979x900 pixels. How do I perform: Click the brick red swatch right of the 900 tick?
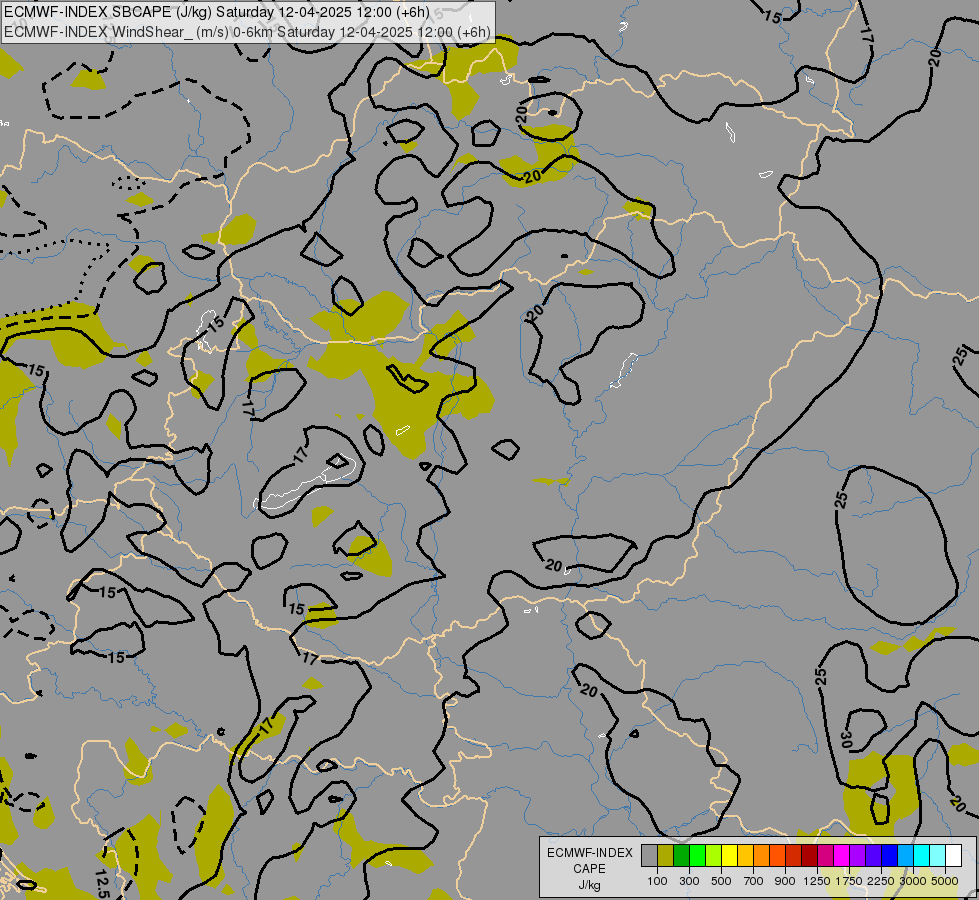(x=794, y=856)
